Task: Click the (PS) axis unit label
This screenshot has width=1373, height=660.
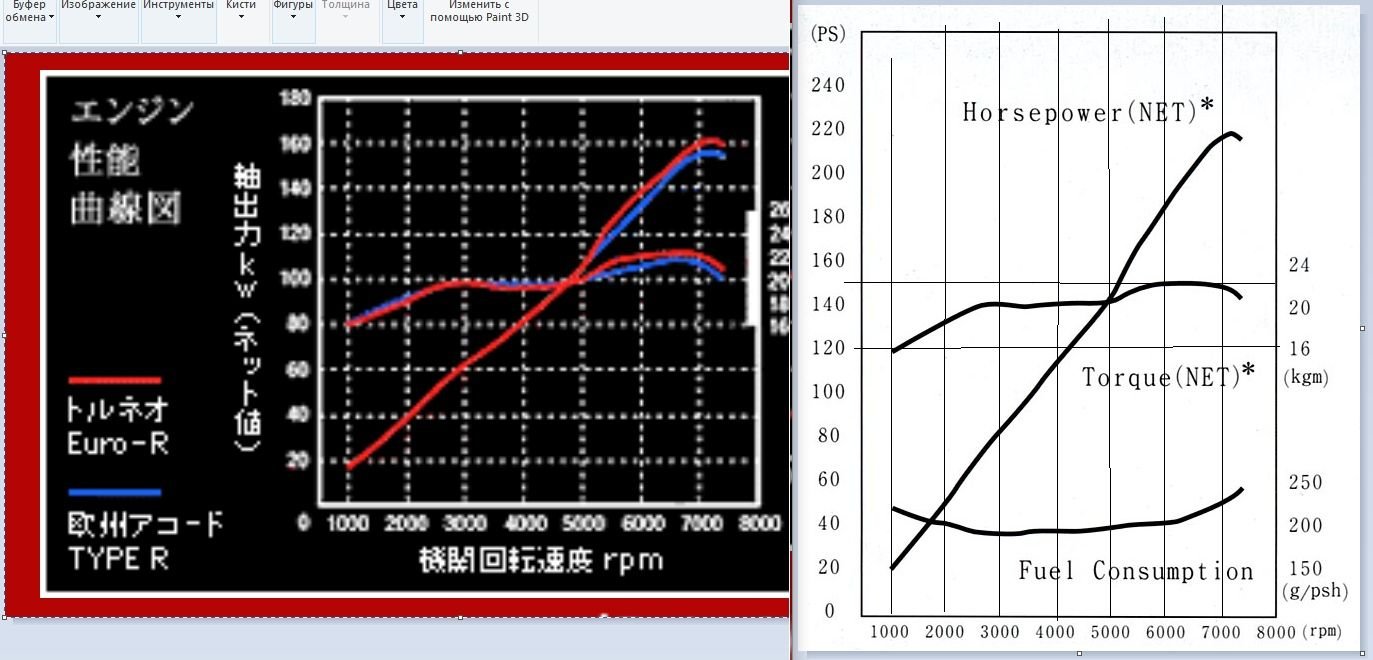Action: click(828, 34)
